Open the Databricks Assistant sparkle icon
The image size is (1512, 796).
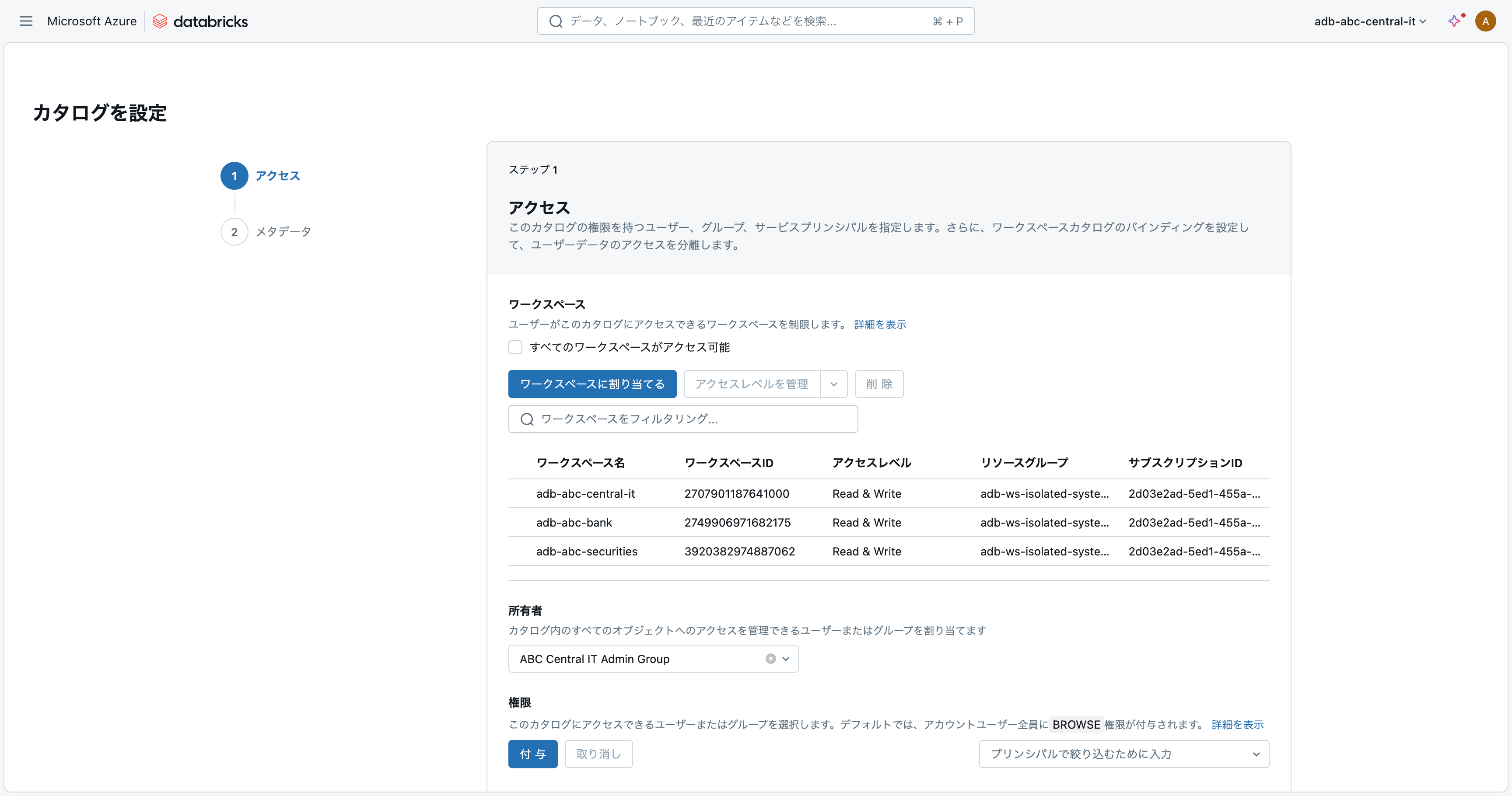tap(1454, 21)
